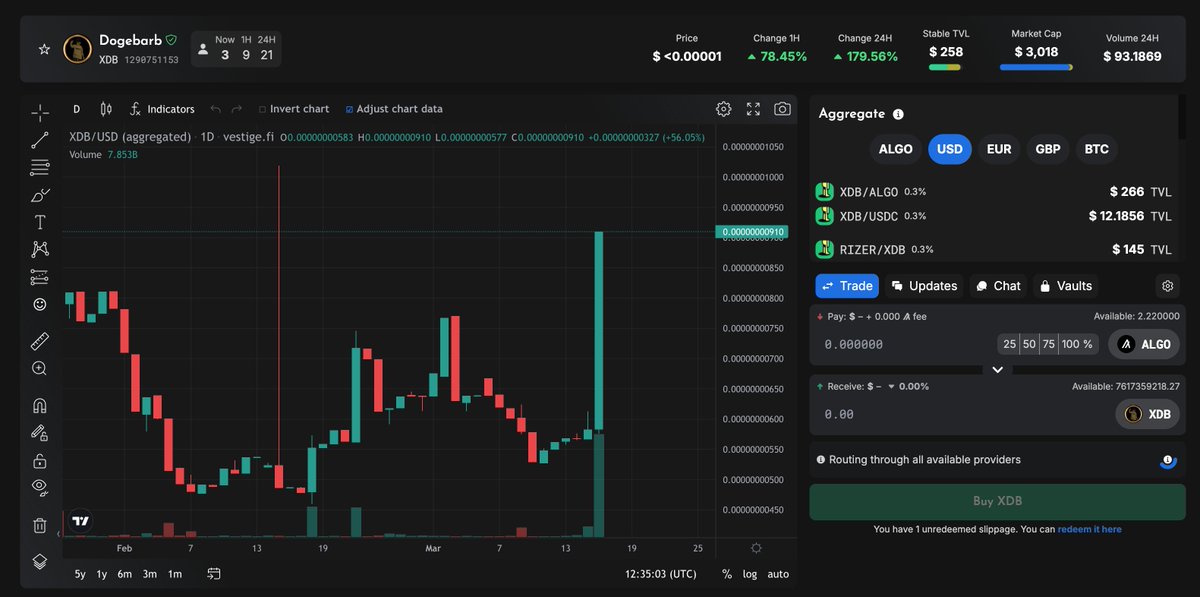Image resolution: width=1200 pixels, height=597 pixels.
Task: Set pay amount to 25 percent
Action: tap(1010, 344)
